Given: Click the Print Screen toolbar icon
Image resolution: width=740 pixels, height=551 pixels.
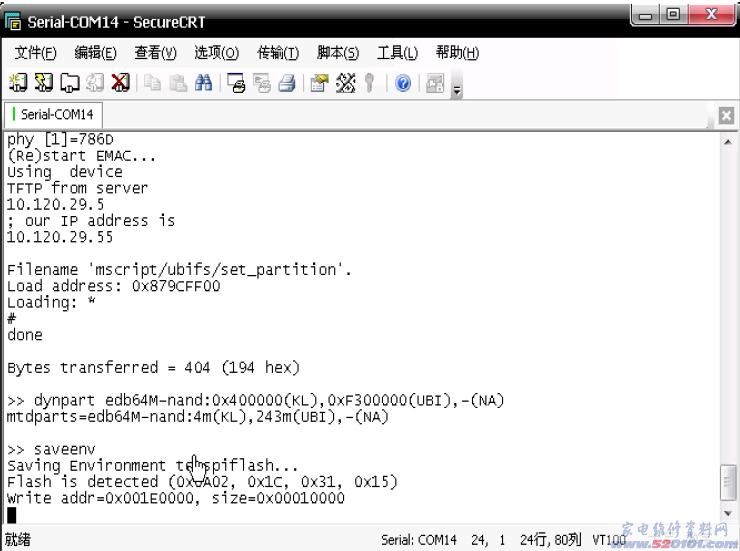Looking at the screenshot, I should (x=236, y=85).
